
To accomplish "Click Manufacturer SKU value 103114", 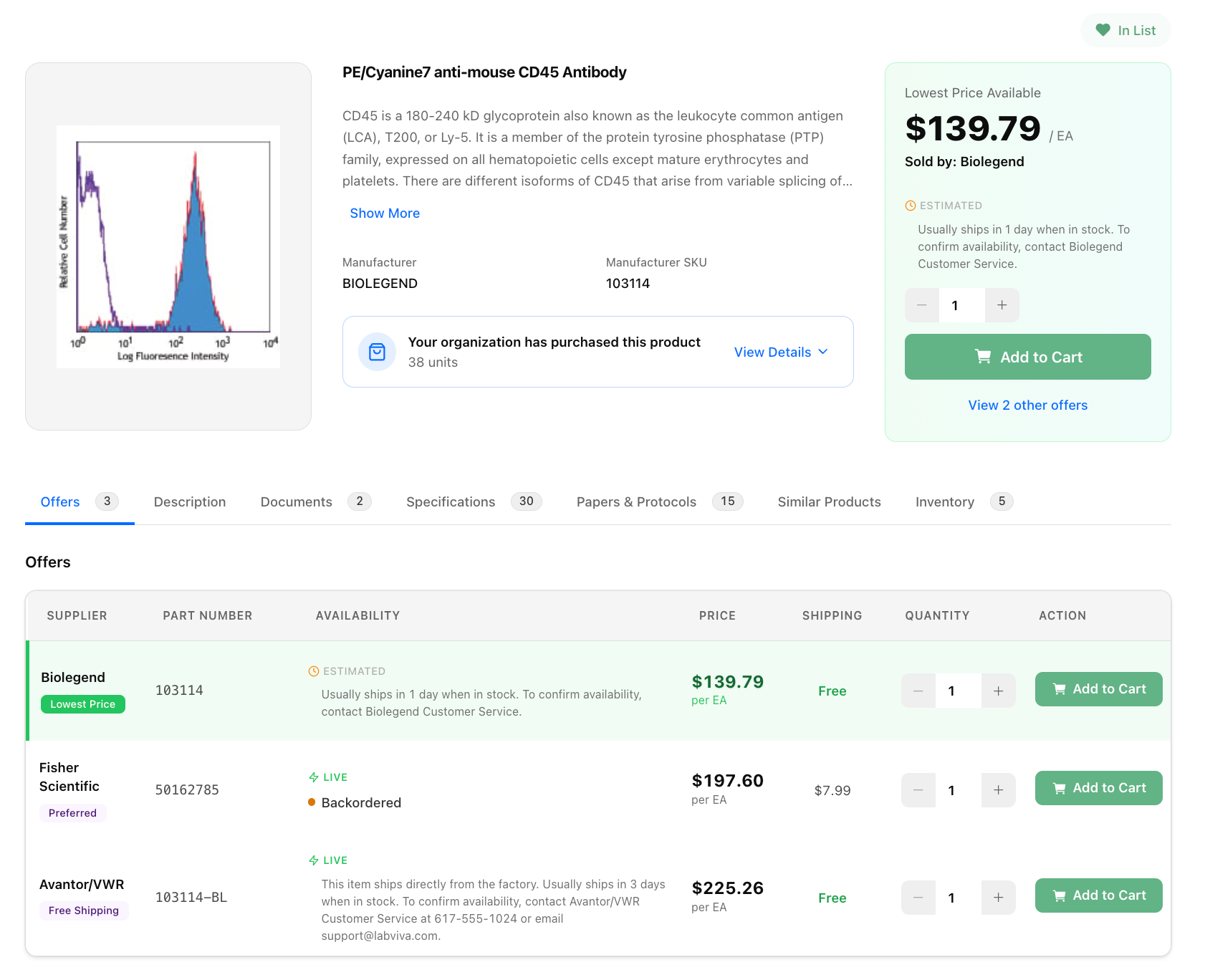I will click(x=628, y=283).
